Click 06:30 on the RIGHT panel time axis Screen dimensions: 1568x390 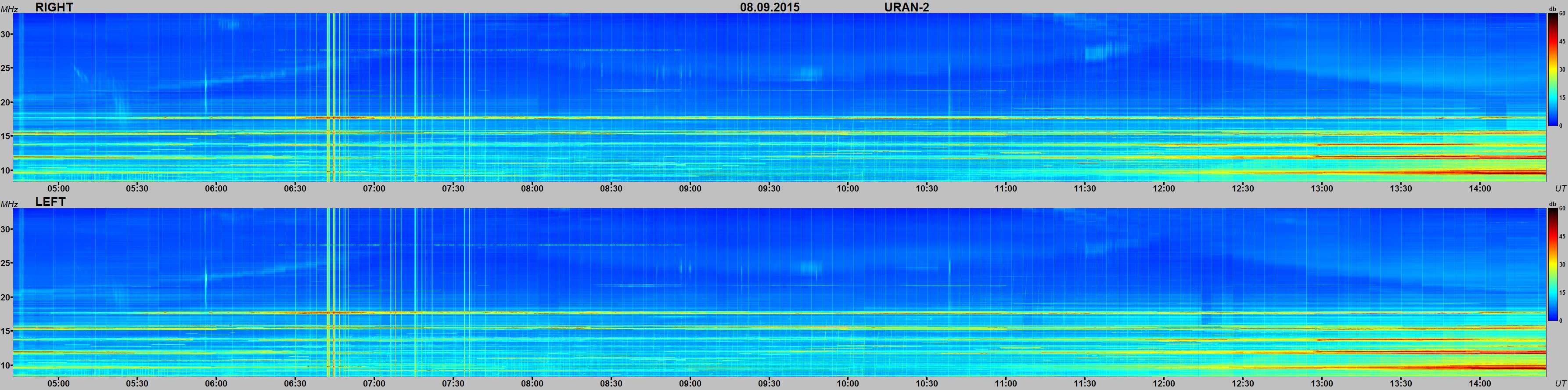295,188
